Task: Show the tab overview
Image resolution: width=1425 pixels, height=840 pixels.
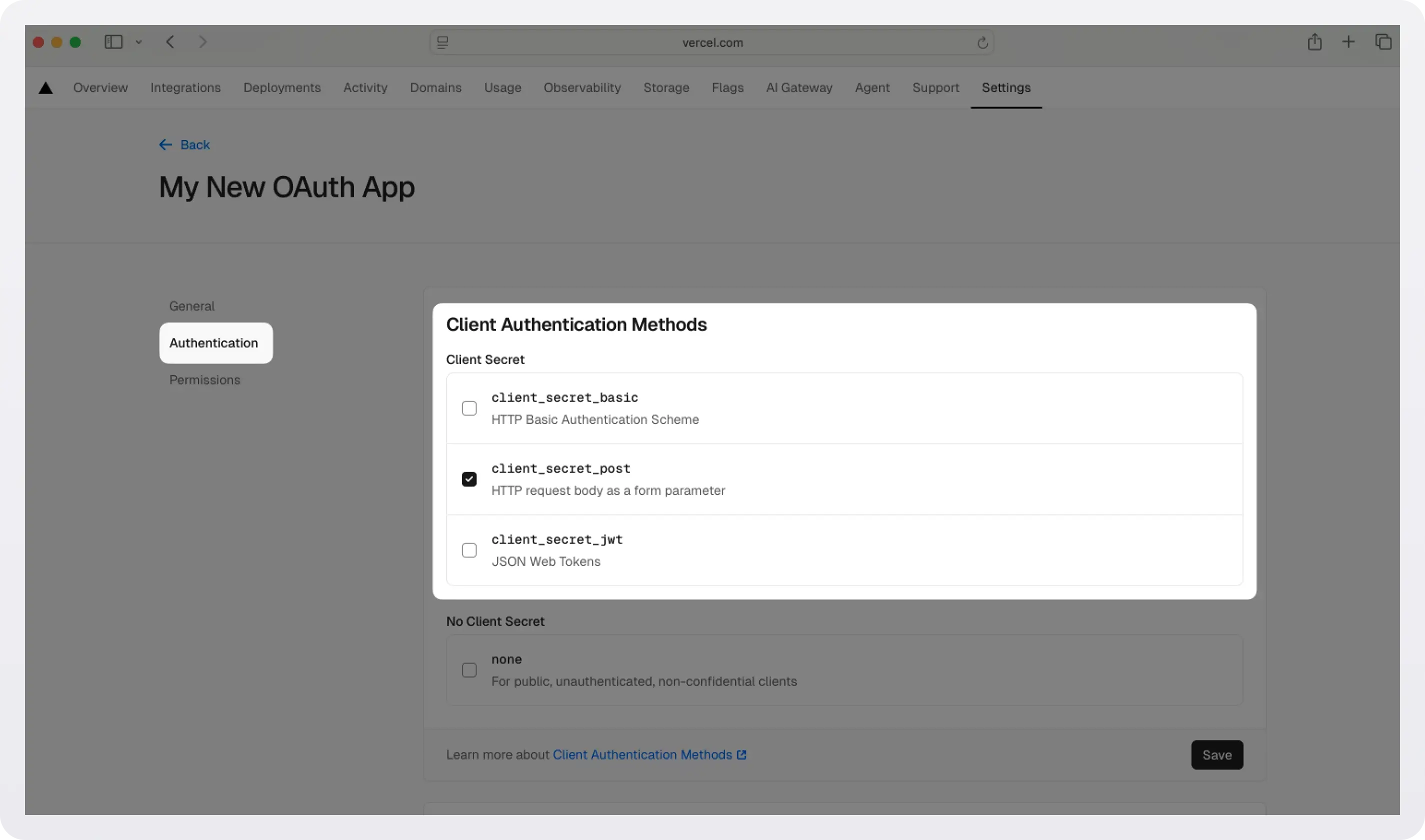Action: coord(1384,41)
